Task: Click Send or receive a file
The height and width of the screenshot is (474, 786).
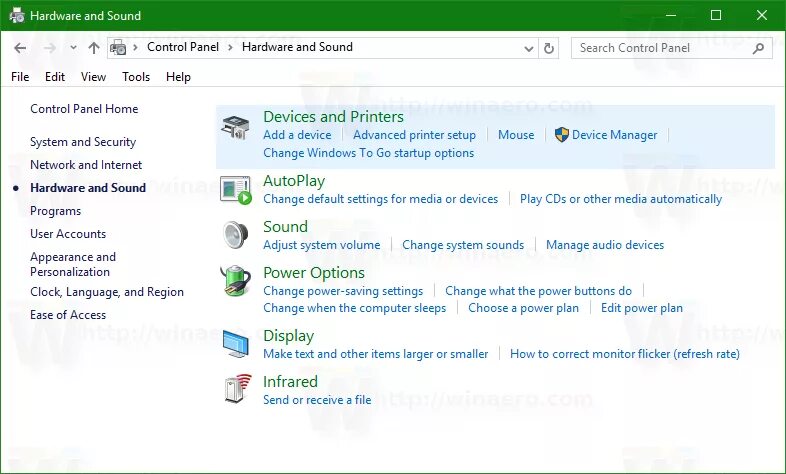Action: (x=317, y=400)
